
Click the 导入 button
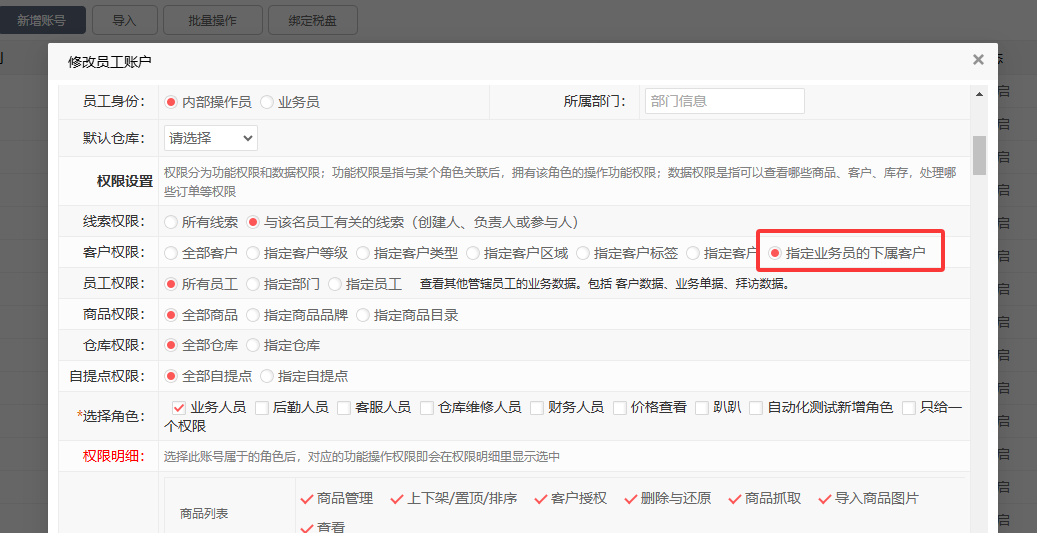(124, 19)
